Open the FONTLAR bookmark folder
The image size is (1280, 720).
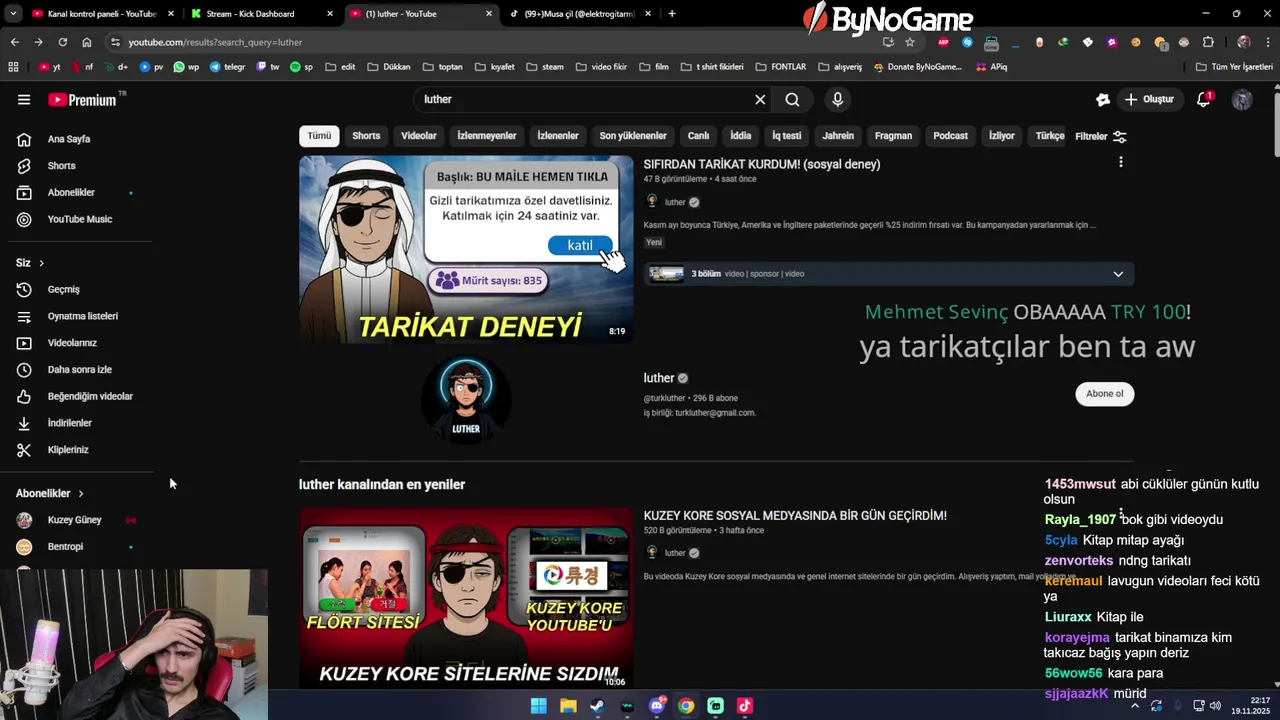pyautogui.click(x=781, y=67)
